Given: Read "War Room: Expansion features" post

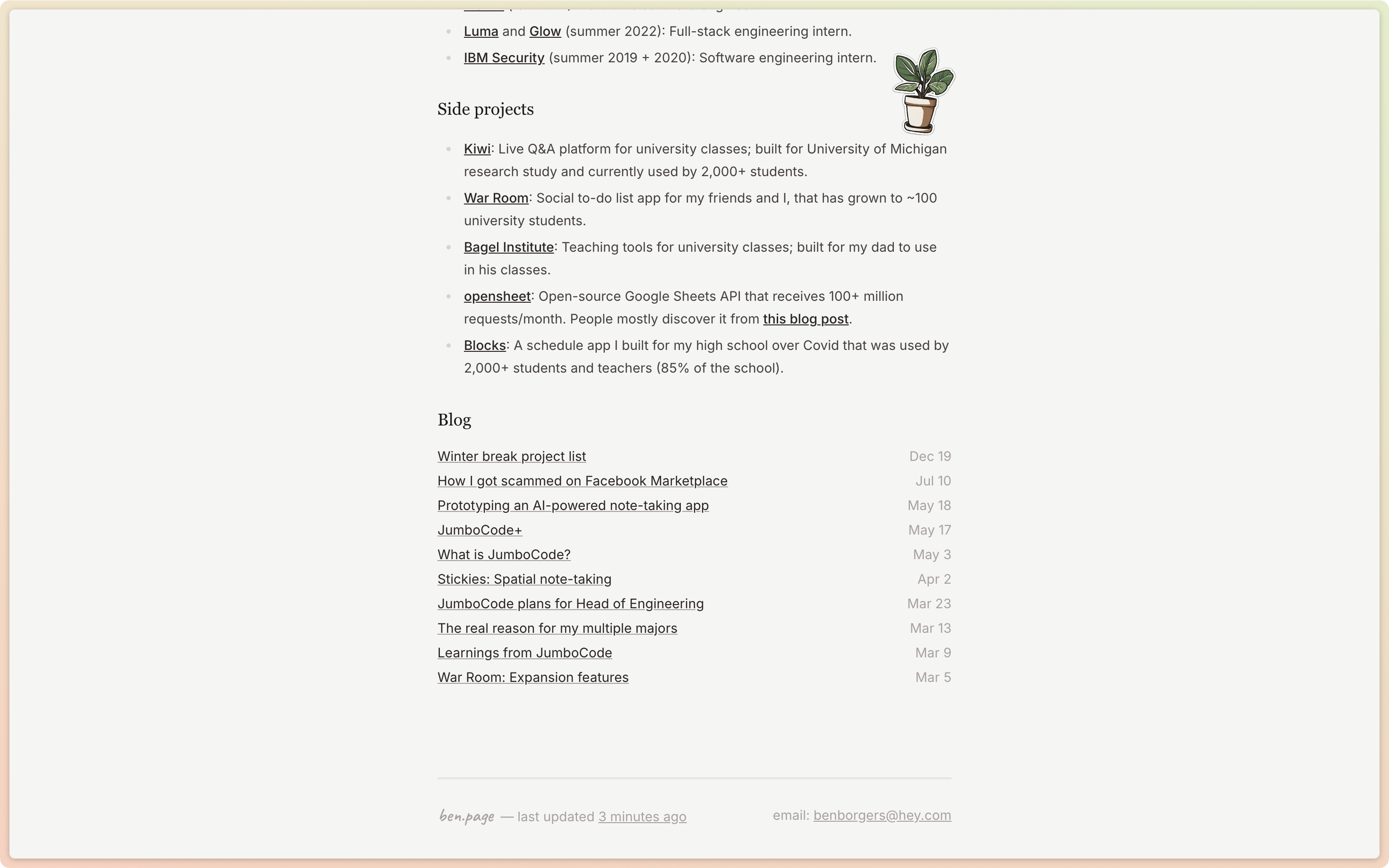Looking at the screenshot, I should (532, 677).
